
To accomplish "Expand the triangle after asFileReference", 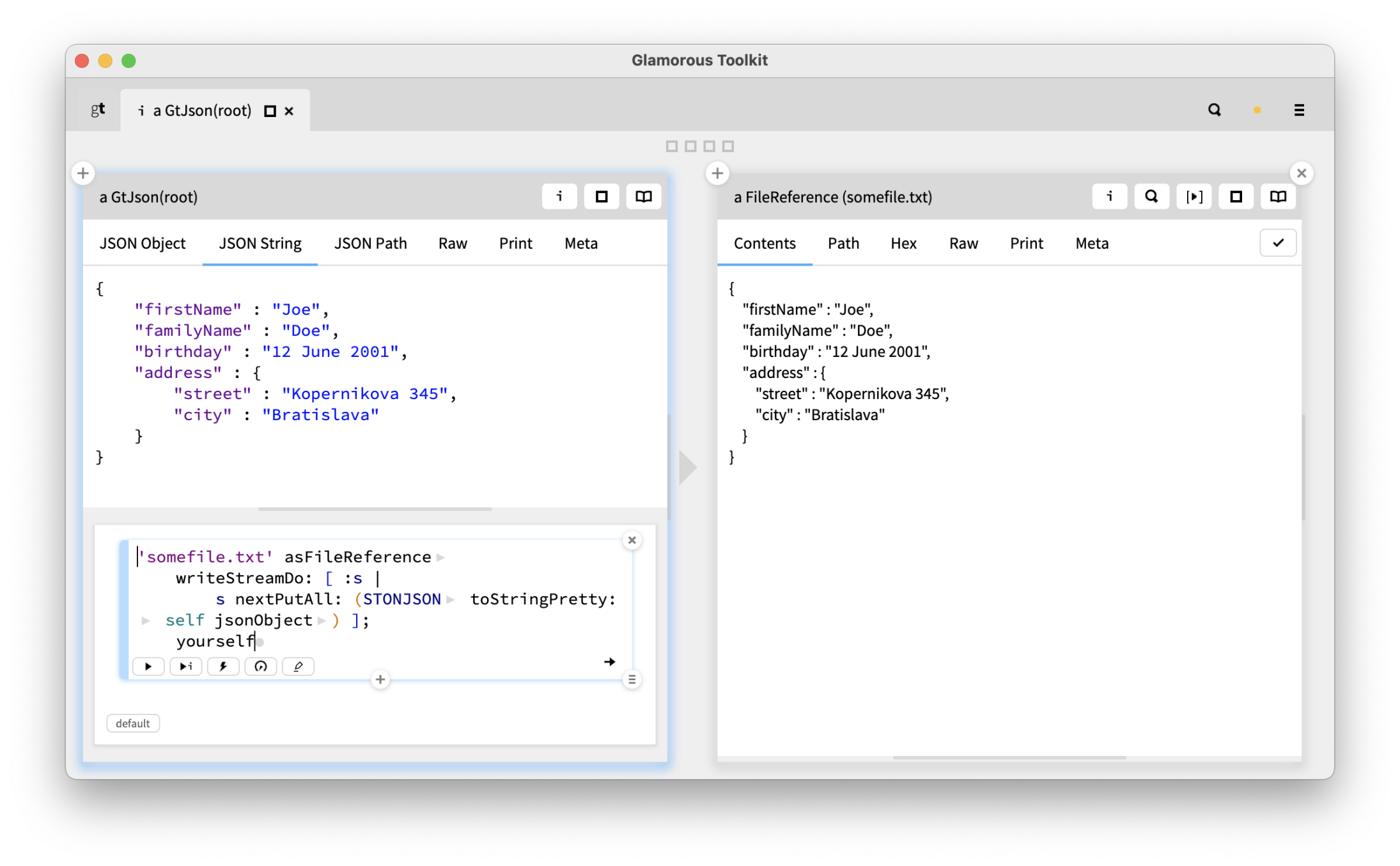I will click(x=440, y=558).
